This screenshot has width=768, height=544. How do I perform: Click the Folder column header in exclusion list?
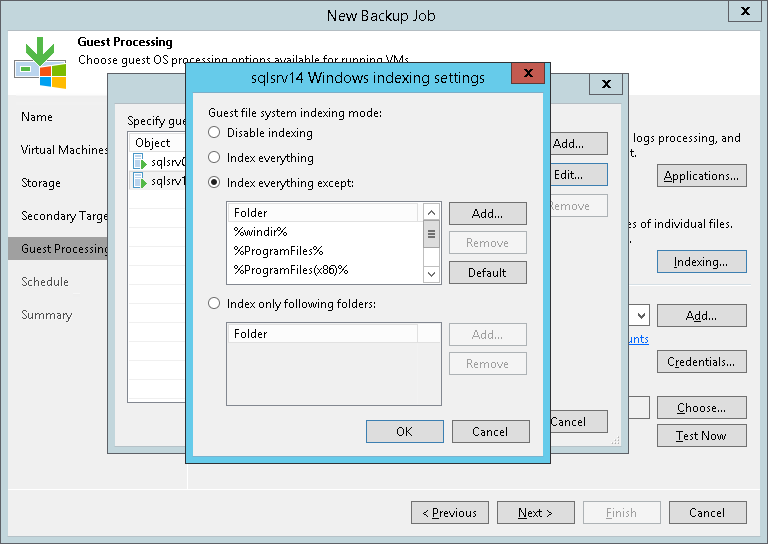323,213
